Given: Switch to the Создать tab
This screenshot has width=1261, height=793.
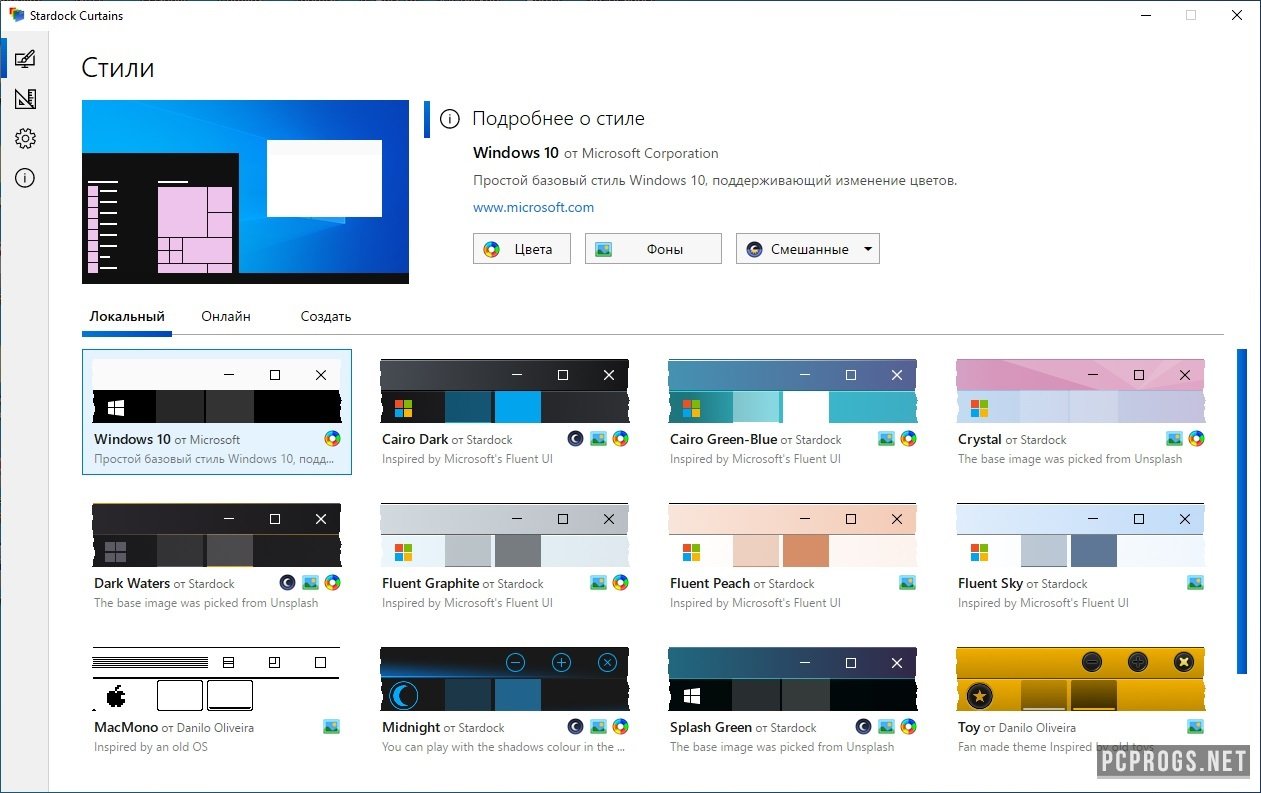Looking at the screenshot, I should click(325, 316).
